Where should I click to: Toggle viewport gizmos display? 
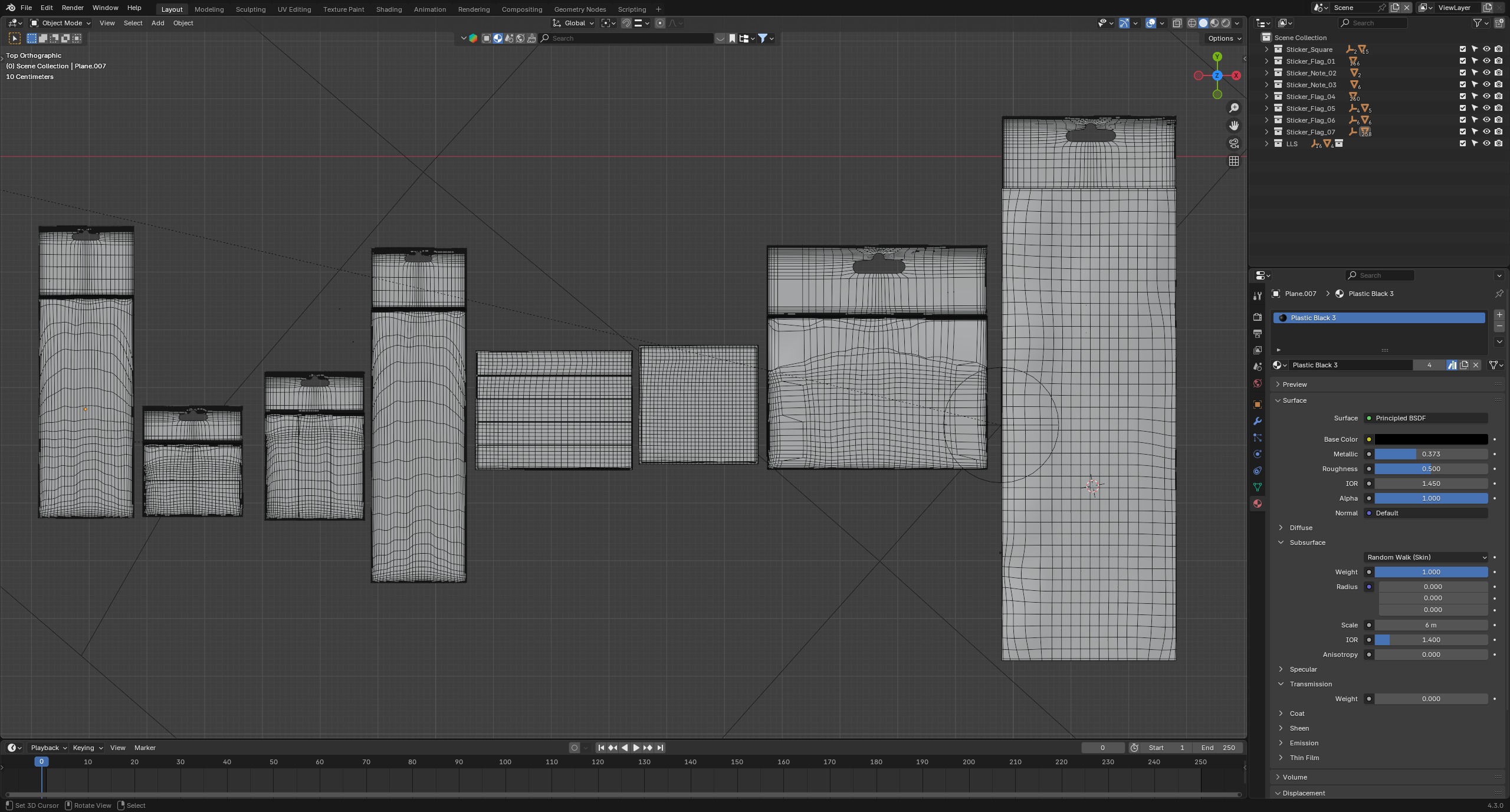[x=1124, y=23]
